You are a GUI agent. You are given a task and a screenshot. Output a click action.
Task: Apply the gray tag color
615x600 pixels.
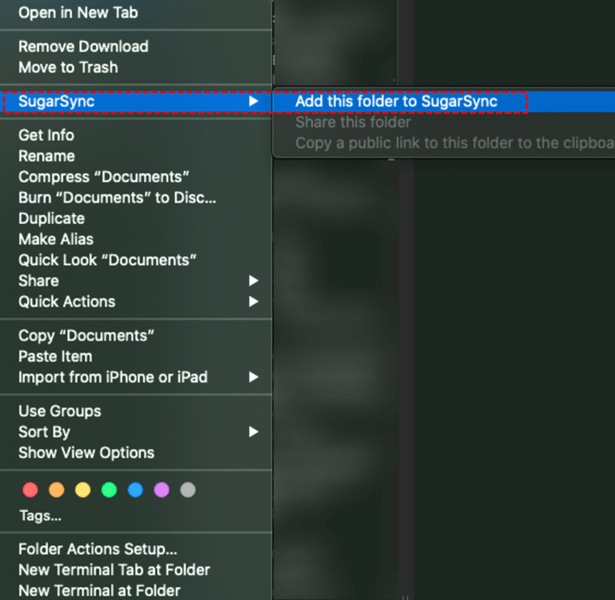coord(188,490)
